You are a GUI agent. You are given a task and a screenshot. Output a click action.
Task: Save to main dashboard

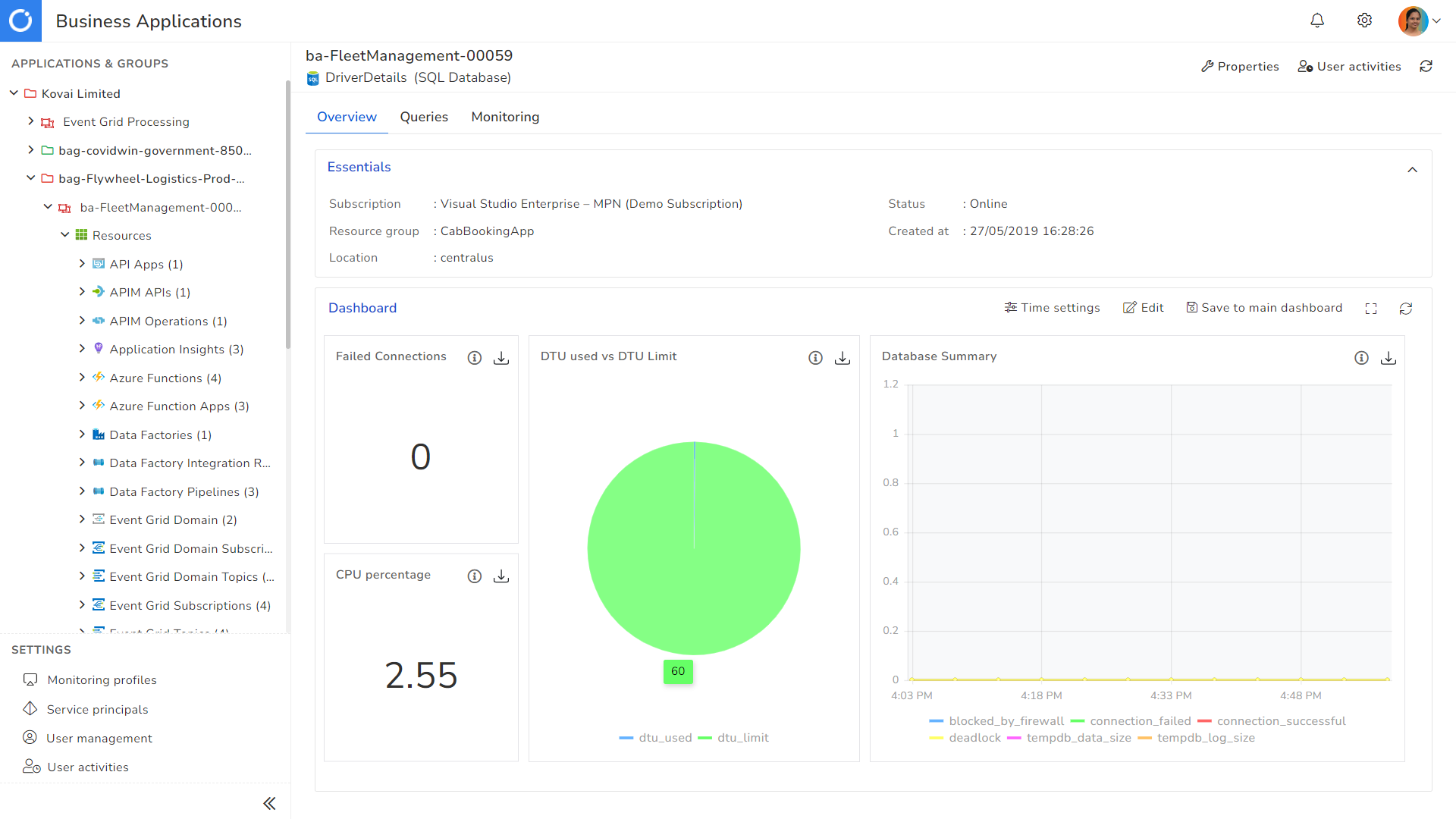tap(1263, 308)
